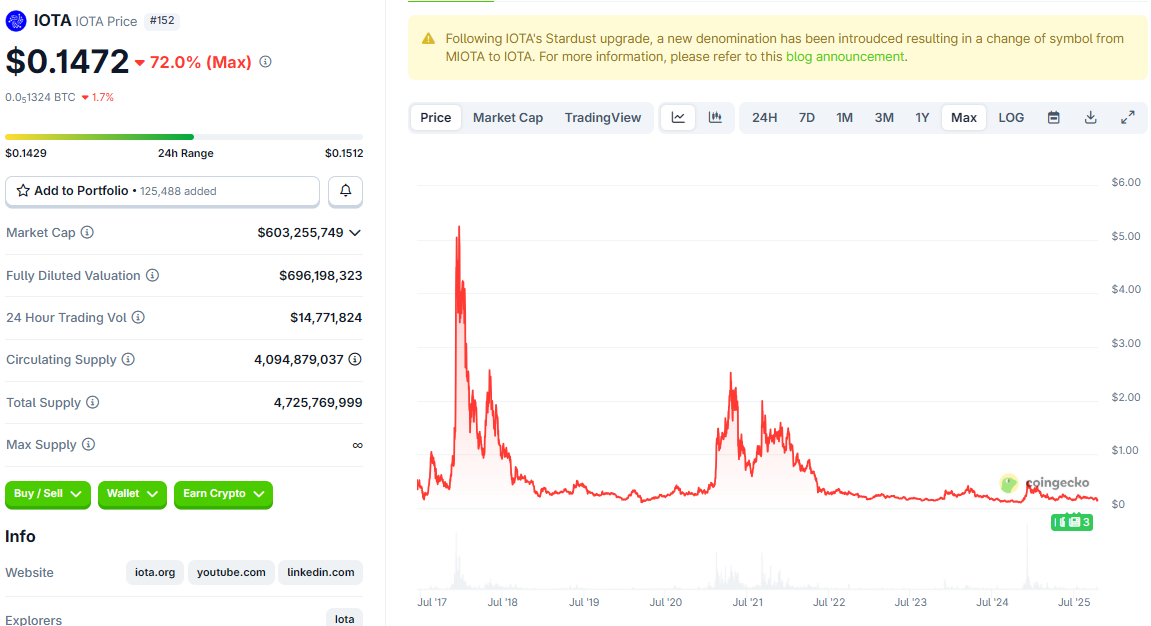Image resolution: width=1151 pixels, height=626 pixels.
Task: Click info icon next to Market Cap
Action: coord(87,233)
